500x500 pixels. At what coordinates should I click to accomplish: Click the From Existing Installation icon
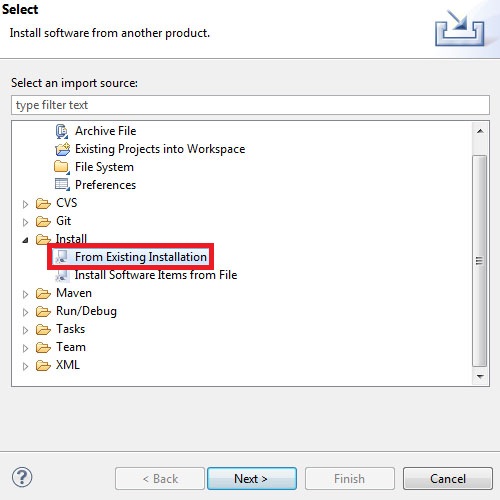pyautogui.click(x=62, y=256)
